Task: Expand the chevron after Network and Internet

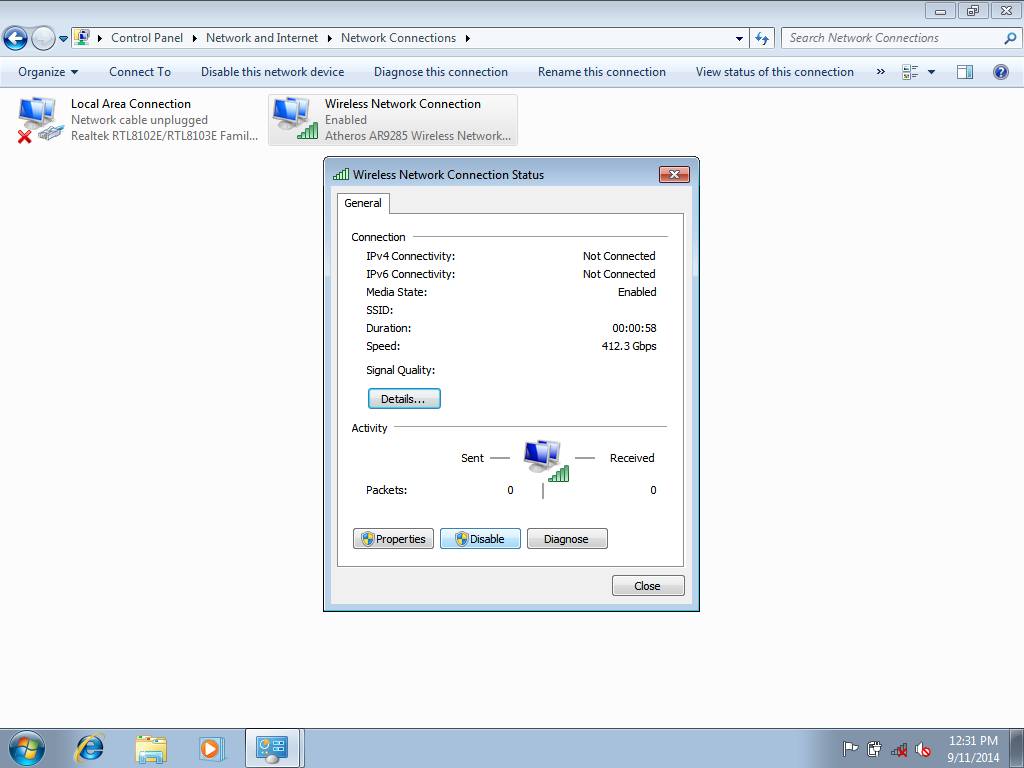Action: tap(330, 38)
